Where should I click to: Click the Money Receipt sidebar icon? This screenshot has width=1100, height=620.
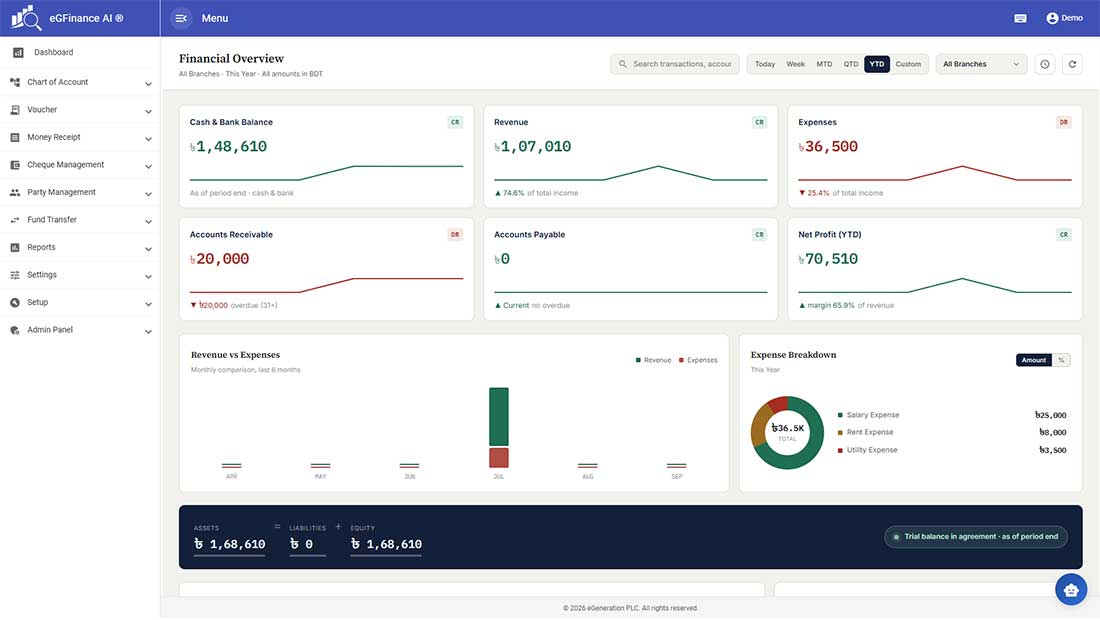pos(15,137)
